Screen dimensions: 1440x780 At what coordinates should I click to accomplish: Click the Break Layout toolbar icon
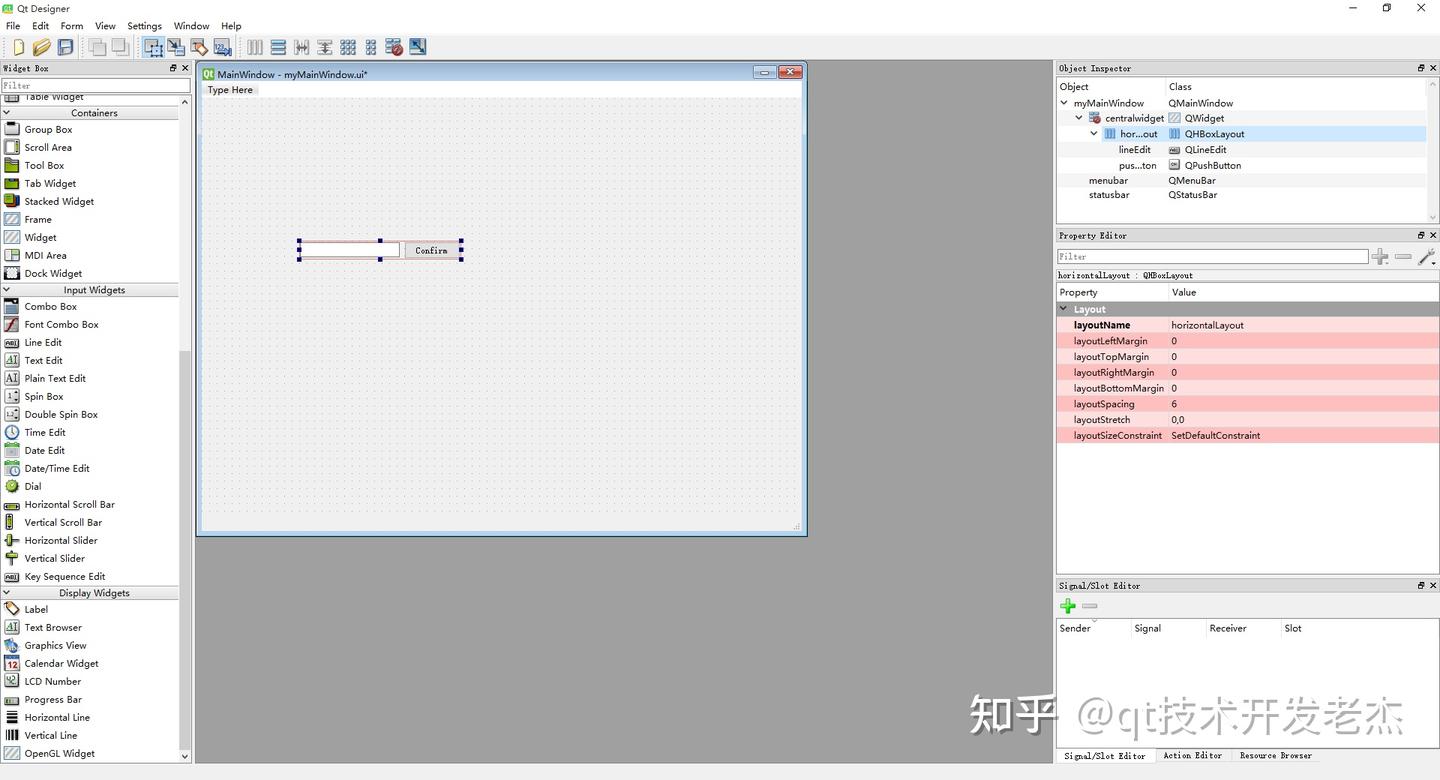pos(393,46)
